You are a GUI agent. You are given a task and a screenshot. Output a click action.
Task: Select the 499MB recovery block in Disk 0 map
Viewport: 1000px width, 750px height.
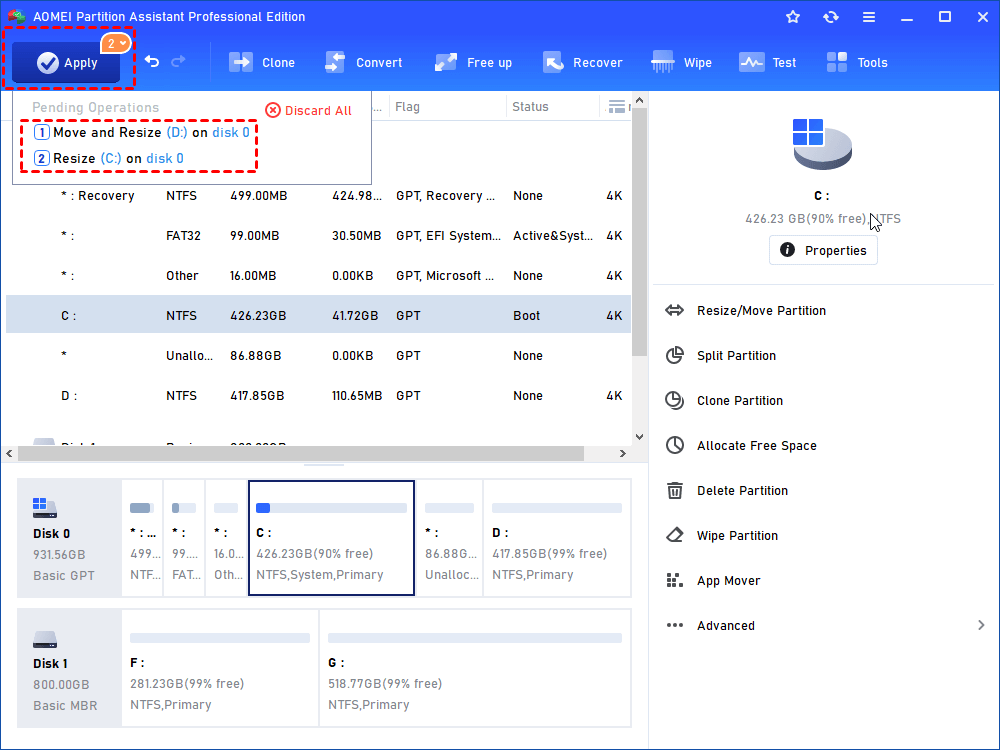point(142,538)
